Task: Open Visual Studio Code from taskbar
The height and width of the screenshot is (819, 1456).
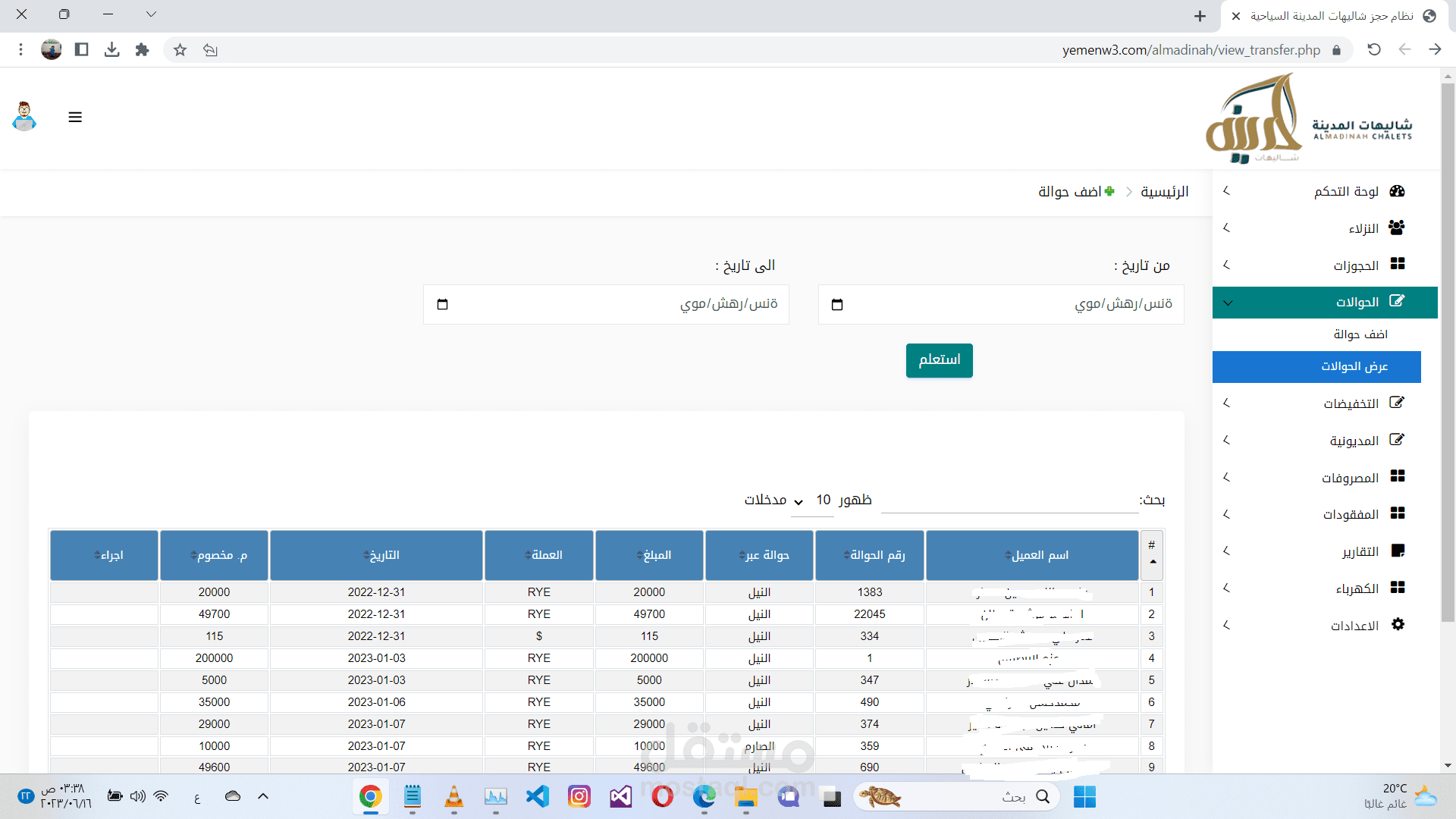Action: tap(538, 797)
